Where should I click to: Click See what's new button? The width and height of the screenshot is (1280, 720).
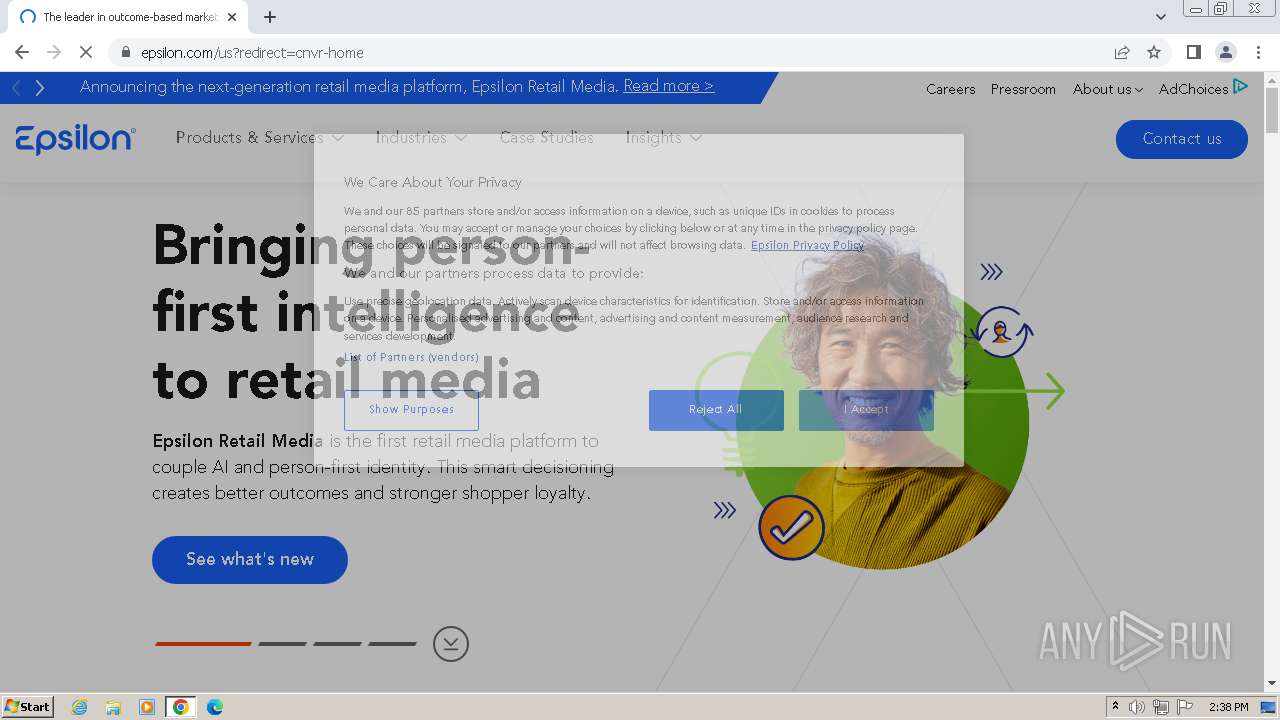[250, 559]
